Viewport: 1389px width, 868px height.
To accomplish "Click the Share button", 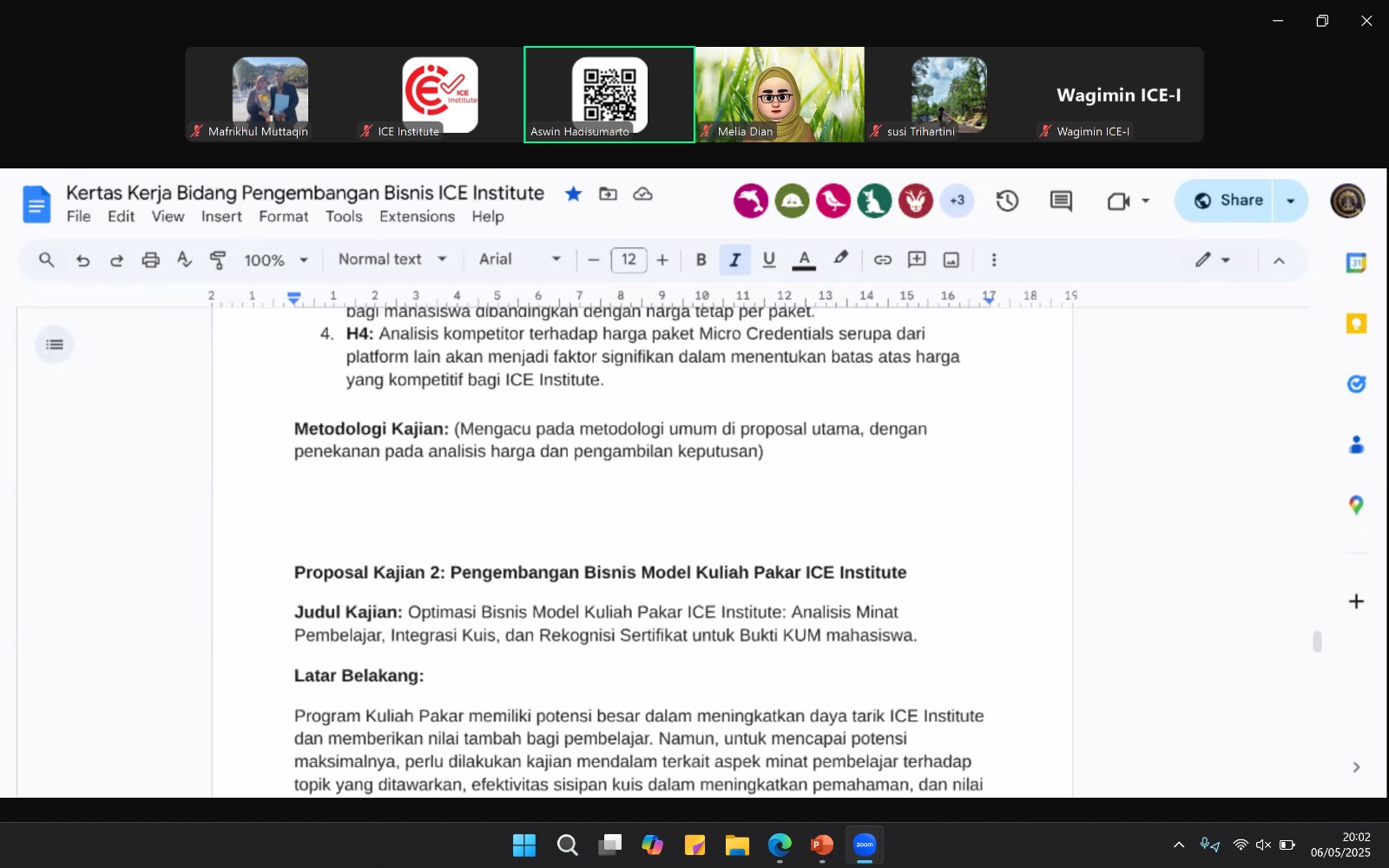I will click(x=1224, y=201).
